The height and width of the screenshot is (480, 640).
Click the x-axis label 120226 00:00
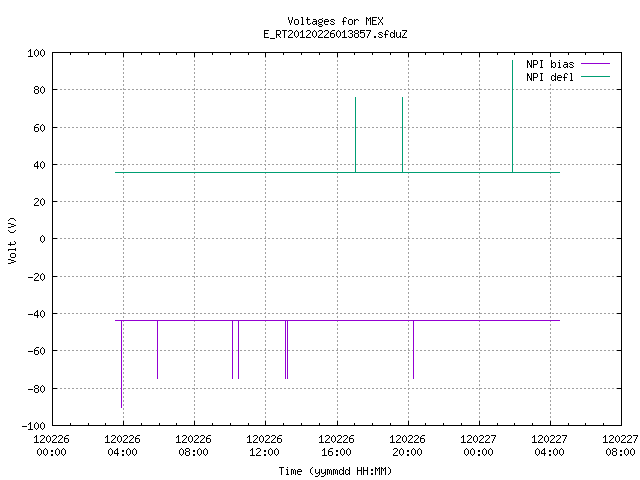click(51, 446)
